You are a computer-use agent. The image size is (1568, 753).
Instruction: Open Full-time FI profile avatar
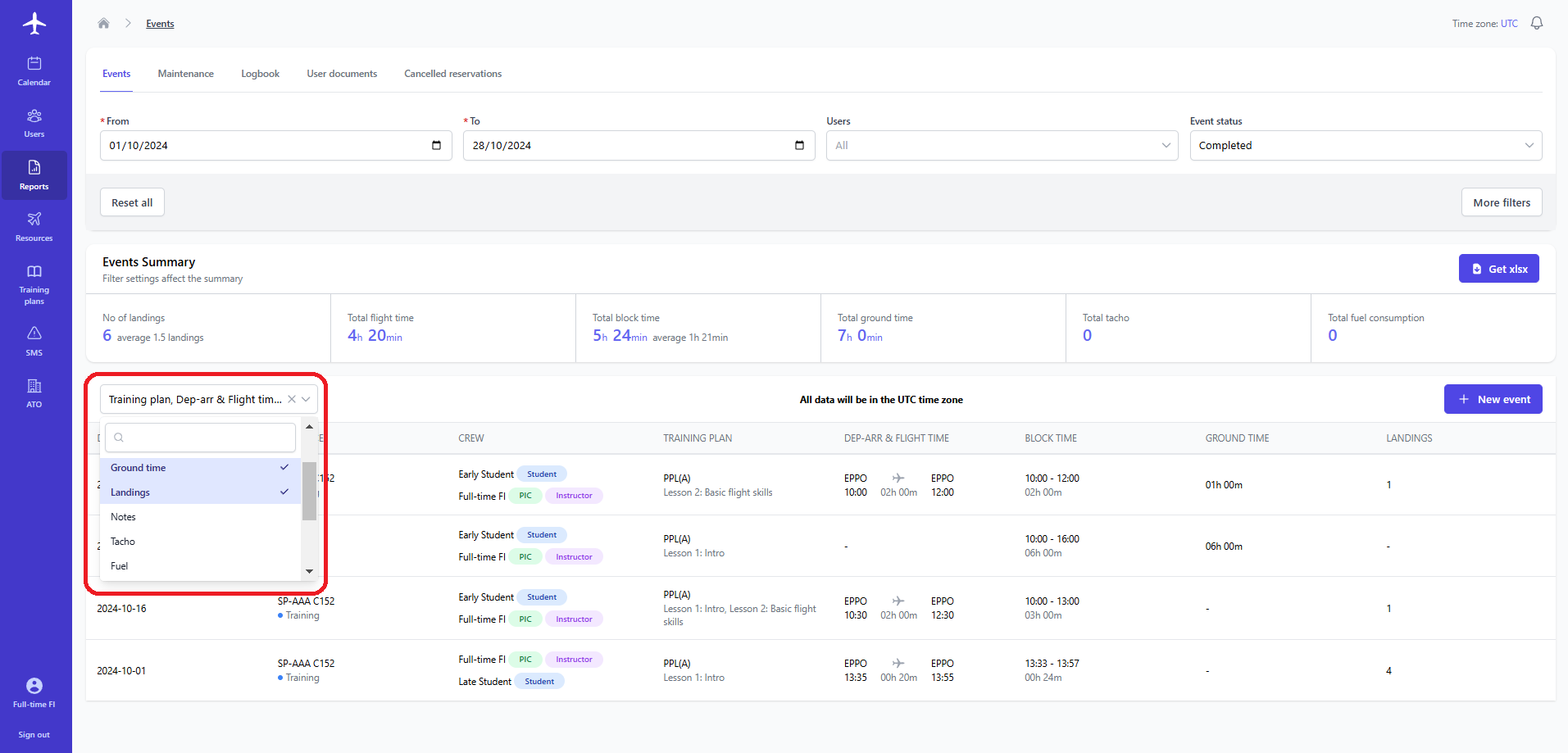(x=34, y=686)
